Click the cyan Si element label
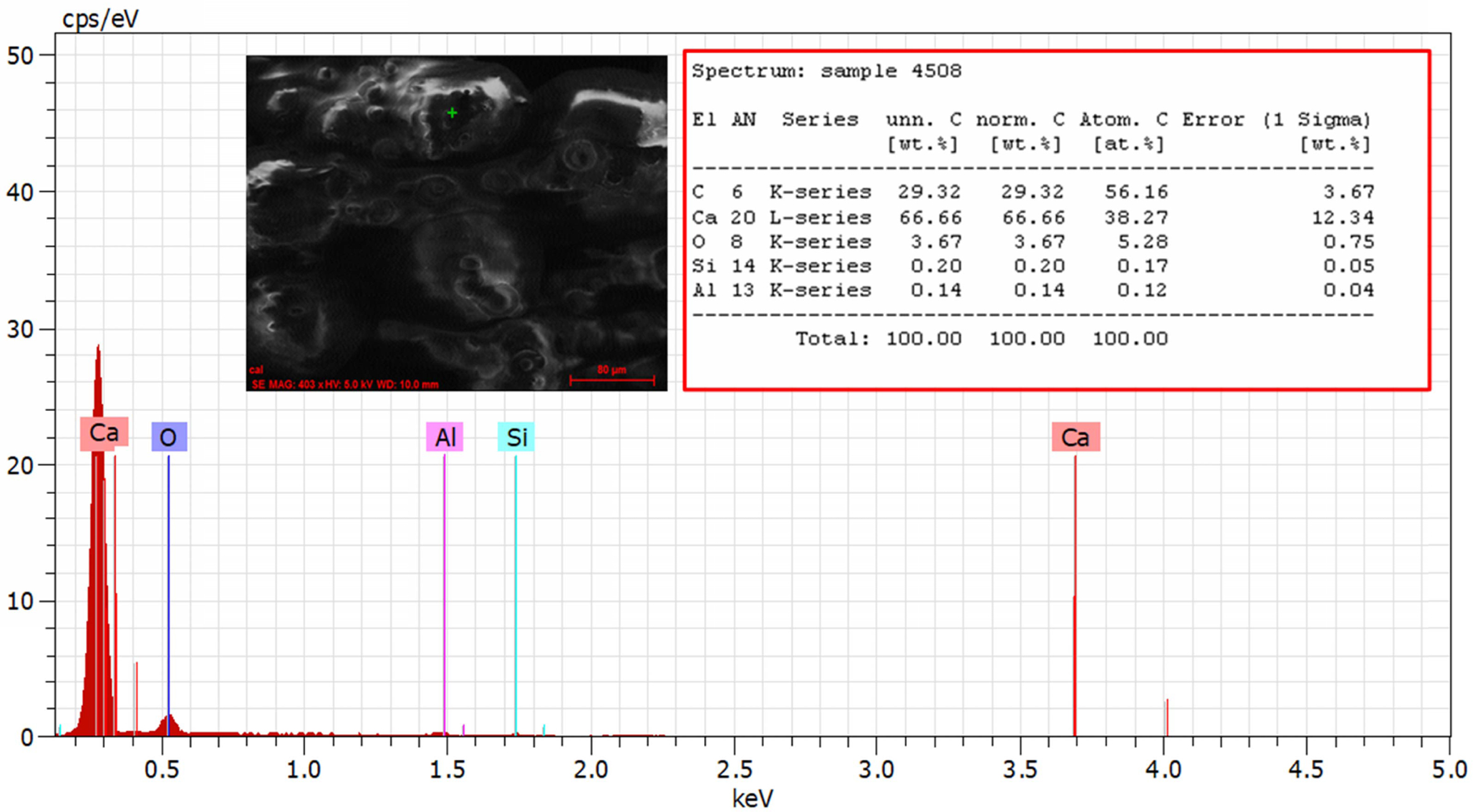 516,437
